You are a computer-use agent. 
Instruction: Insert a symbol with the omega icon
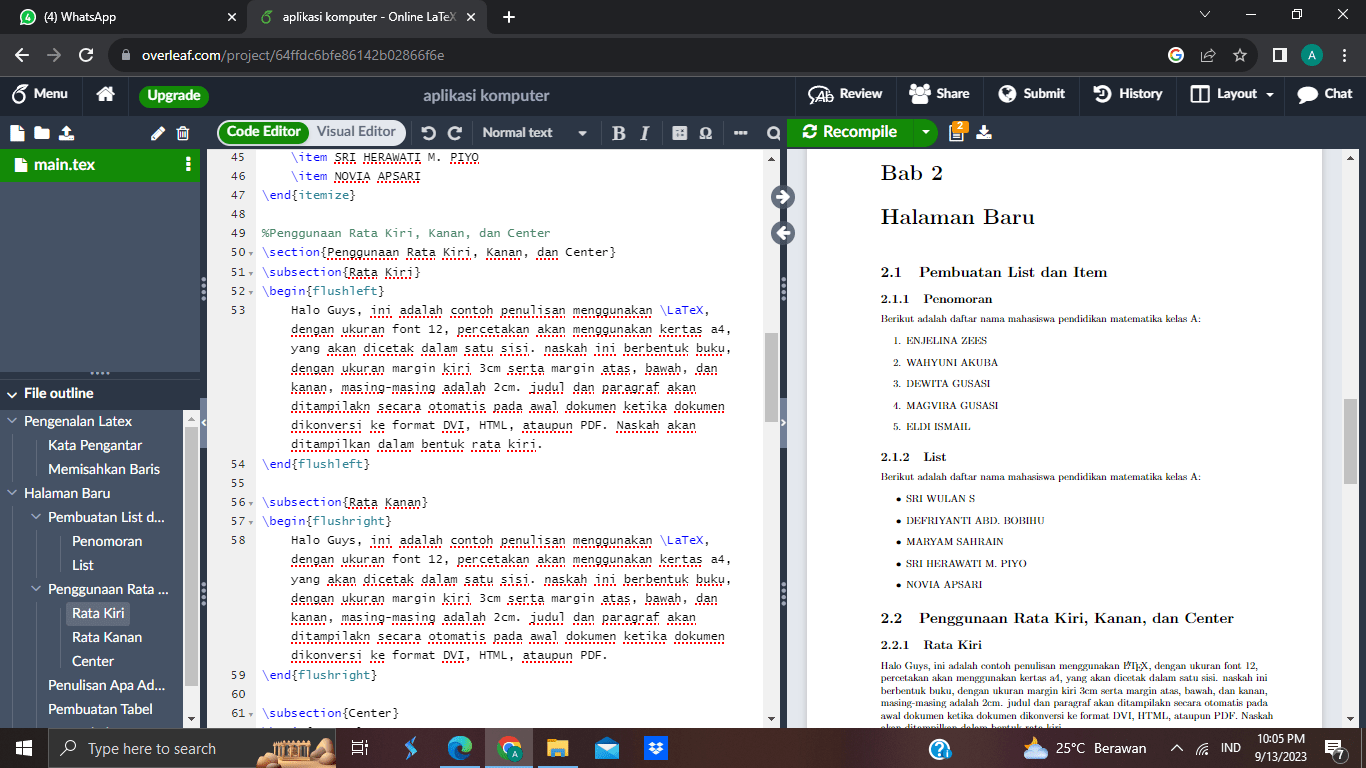click(x=705, y=133)
